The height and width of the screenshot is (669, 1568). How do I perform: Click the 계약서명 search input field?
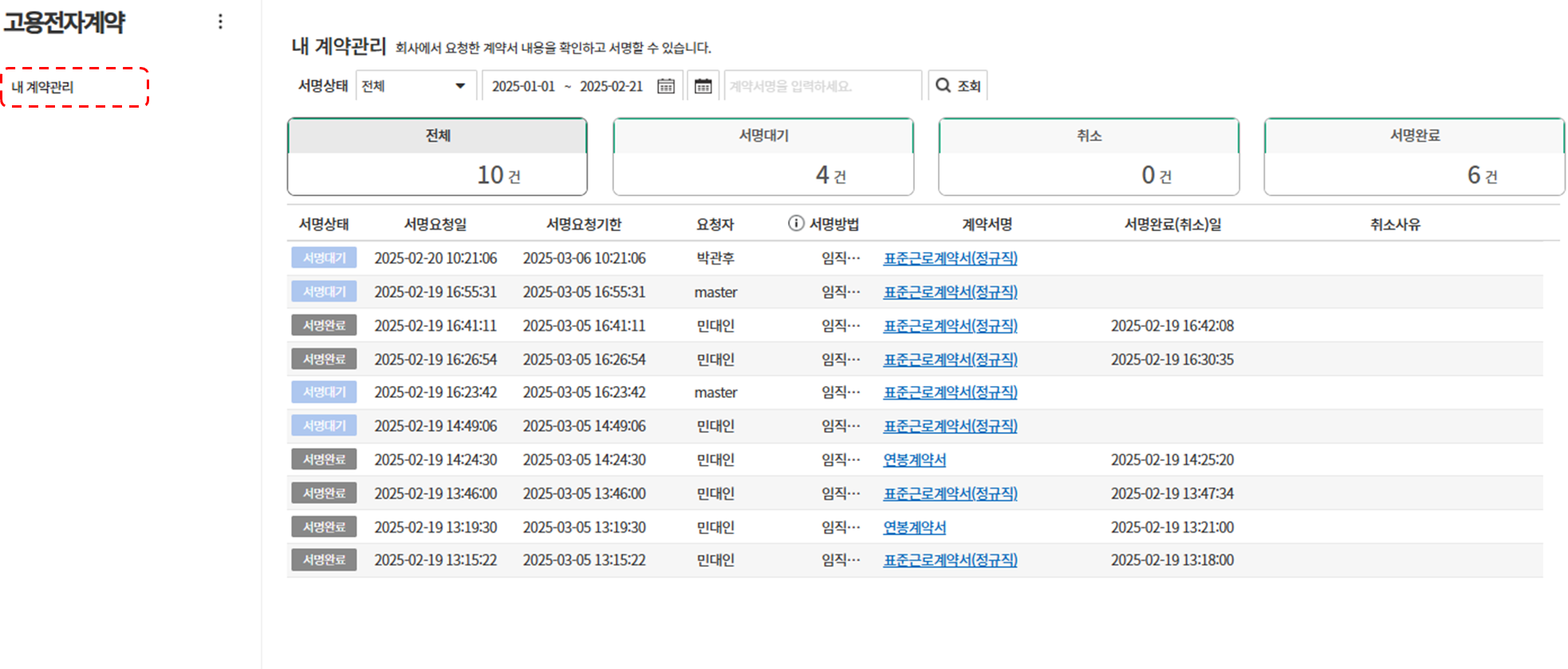click(x=821, y=86)
